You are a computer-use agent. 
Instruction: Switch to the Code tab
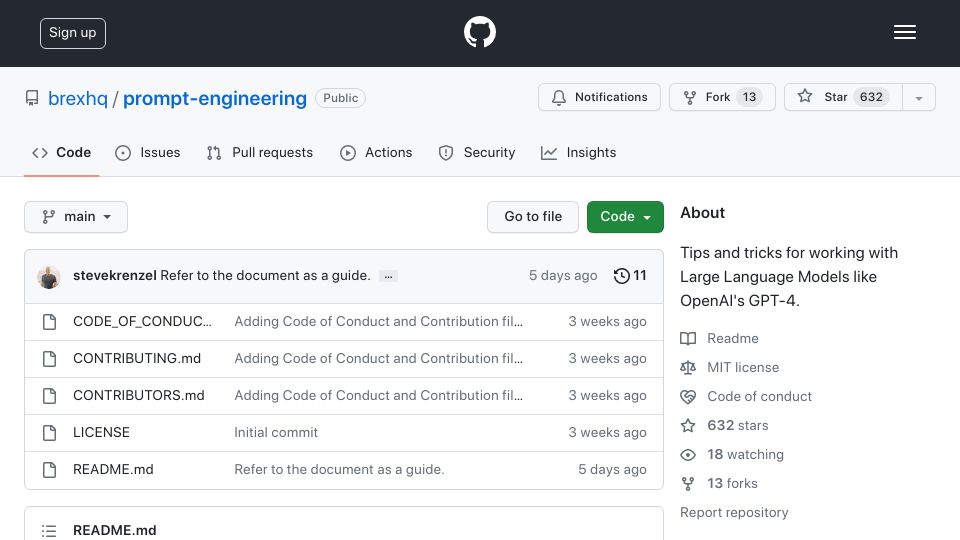pos(62,152)
